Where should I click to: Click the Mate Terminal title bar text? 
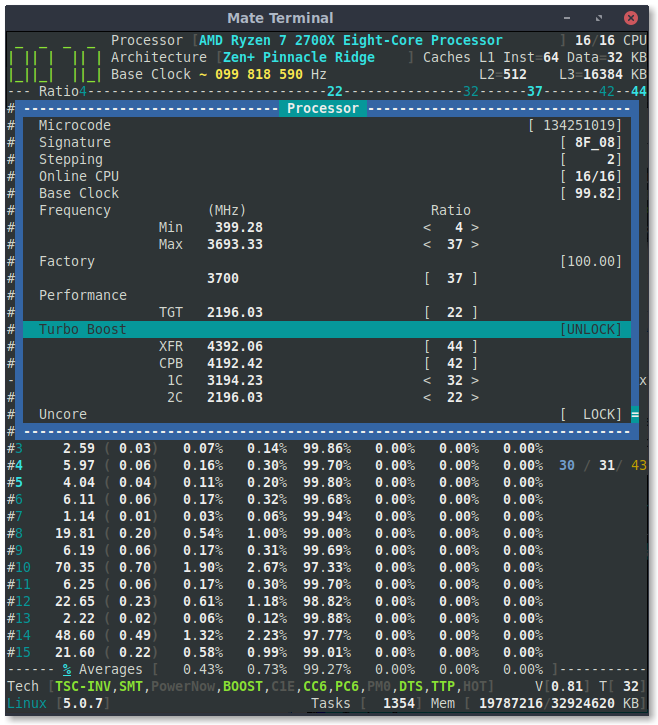(280, 18)
